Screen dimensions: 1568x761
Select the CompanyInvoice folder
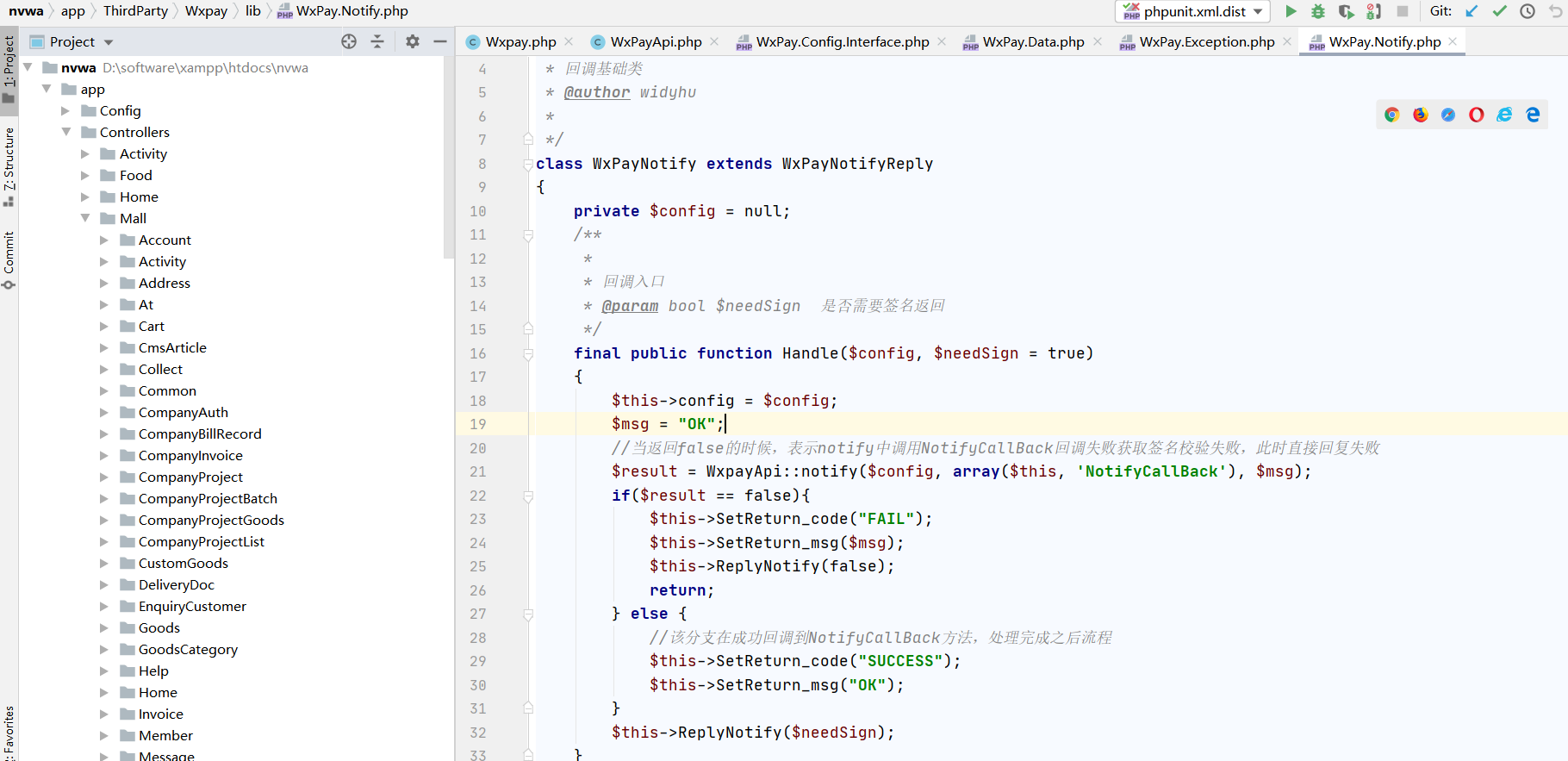click(190, 455)
